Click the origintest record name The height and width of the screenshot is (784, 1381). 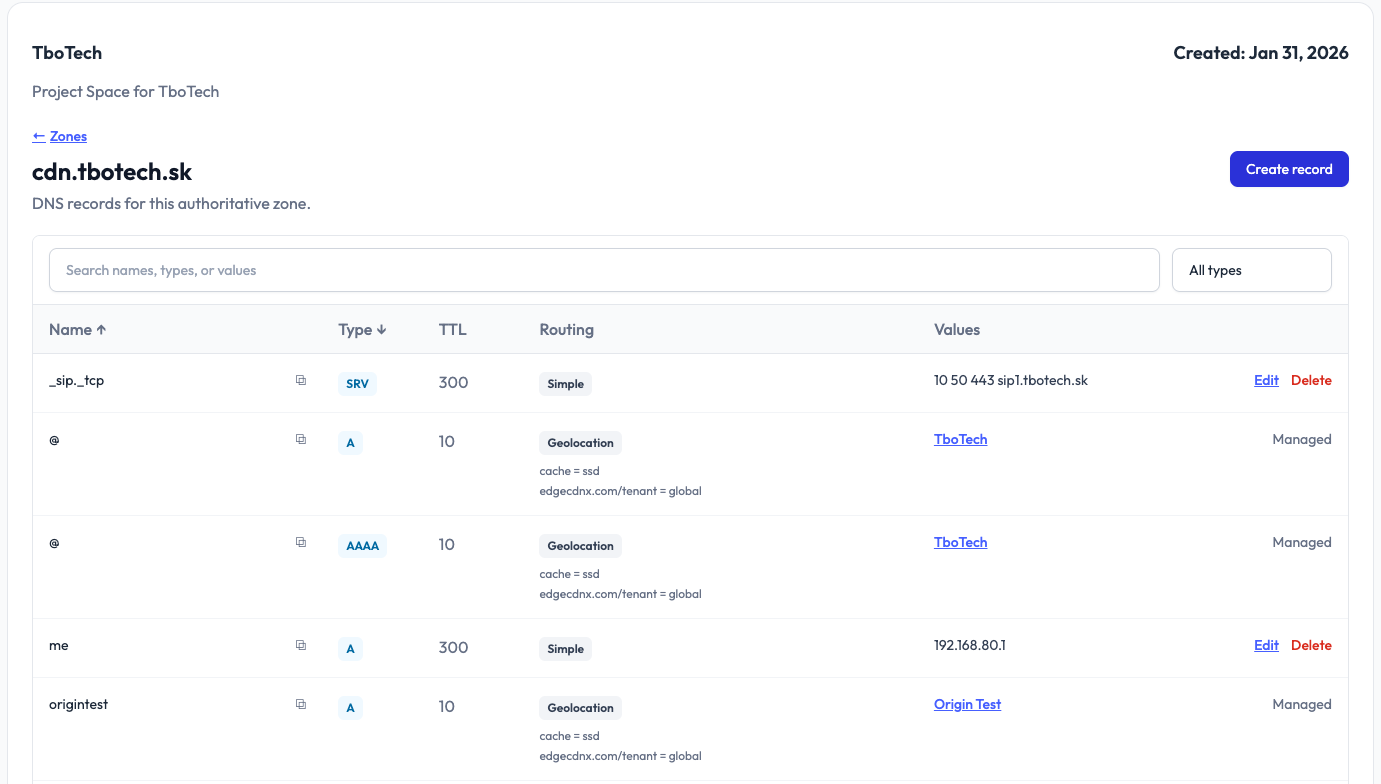pos(79,704)
